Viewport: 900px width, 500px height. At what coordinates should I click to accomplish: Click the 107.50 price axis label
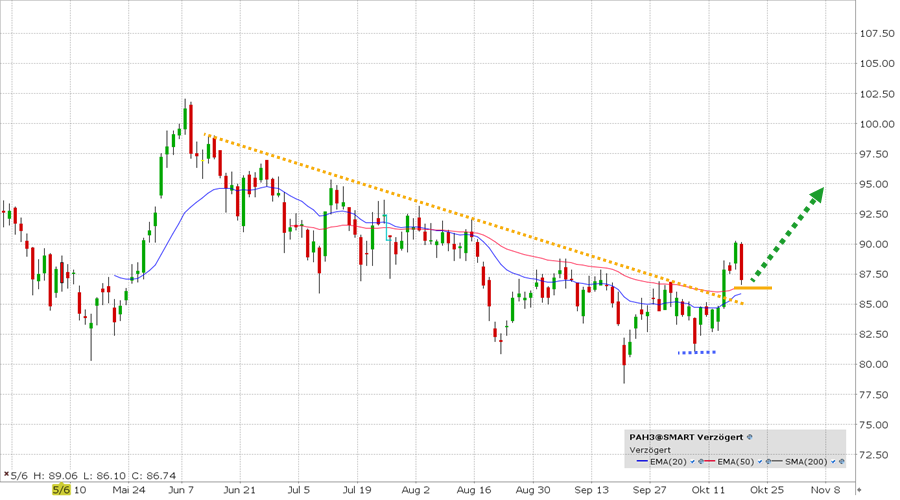(x=876, y=34)
